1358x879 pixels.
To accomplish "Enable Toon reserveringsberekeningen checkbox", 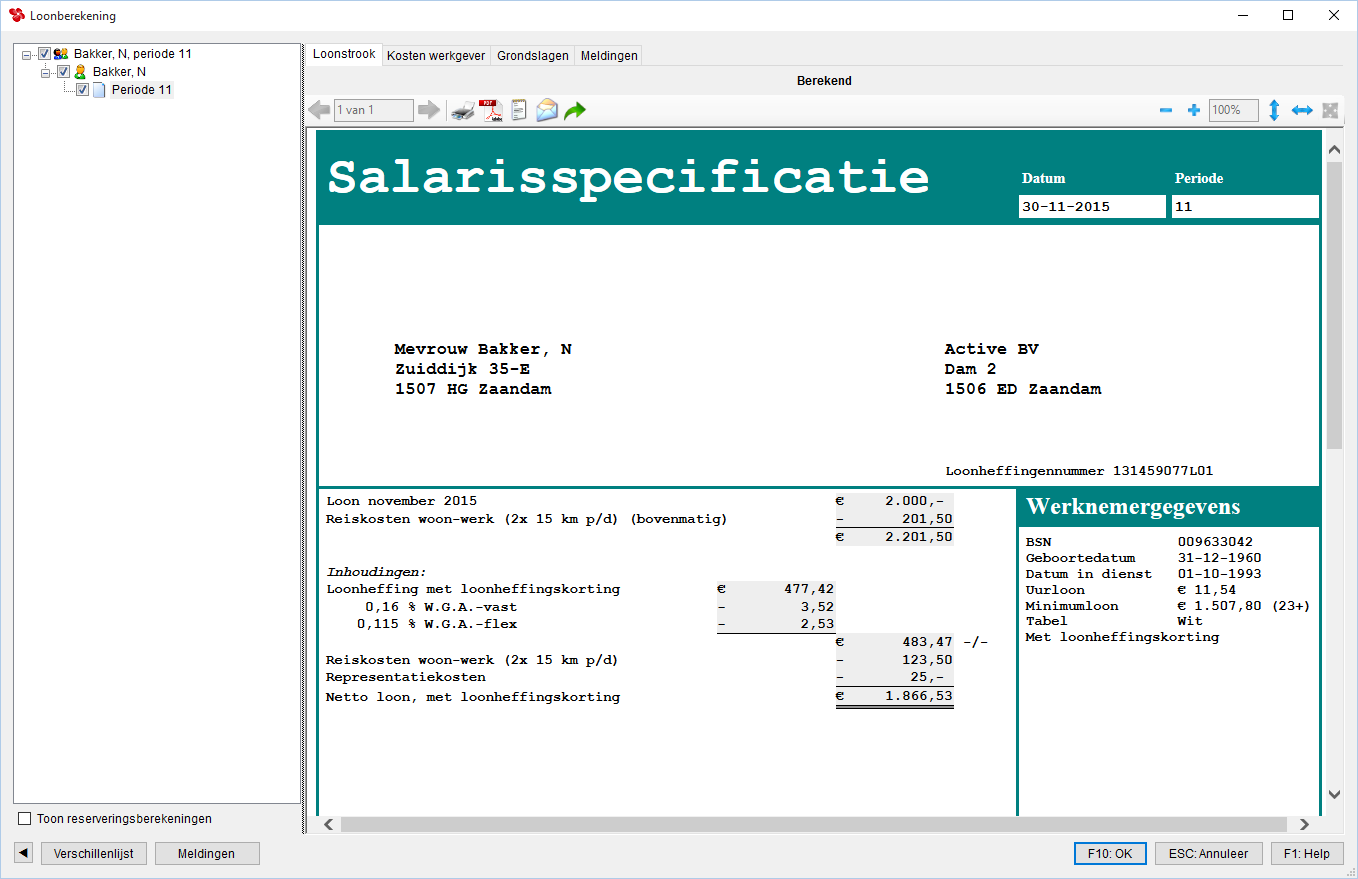I will coord(25,819).
